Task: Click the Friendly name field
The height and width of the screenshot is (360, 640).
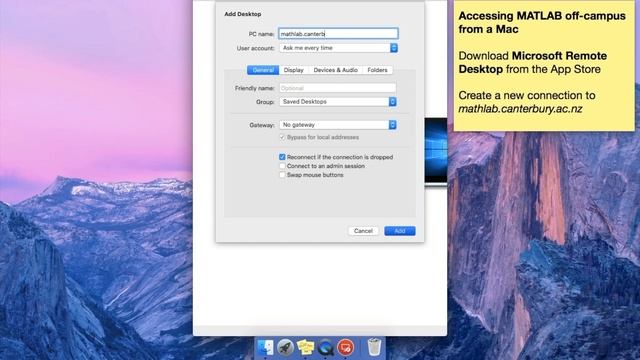Action: (338, 88)
